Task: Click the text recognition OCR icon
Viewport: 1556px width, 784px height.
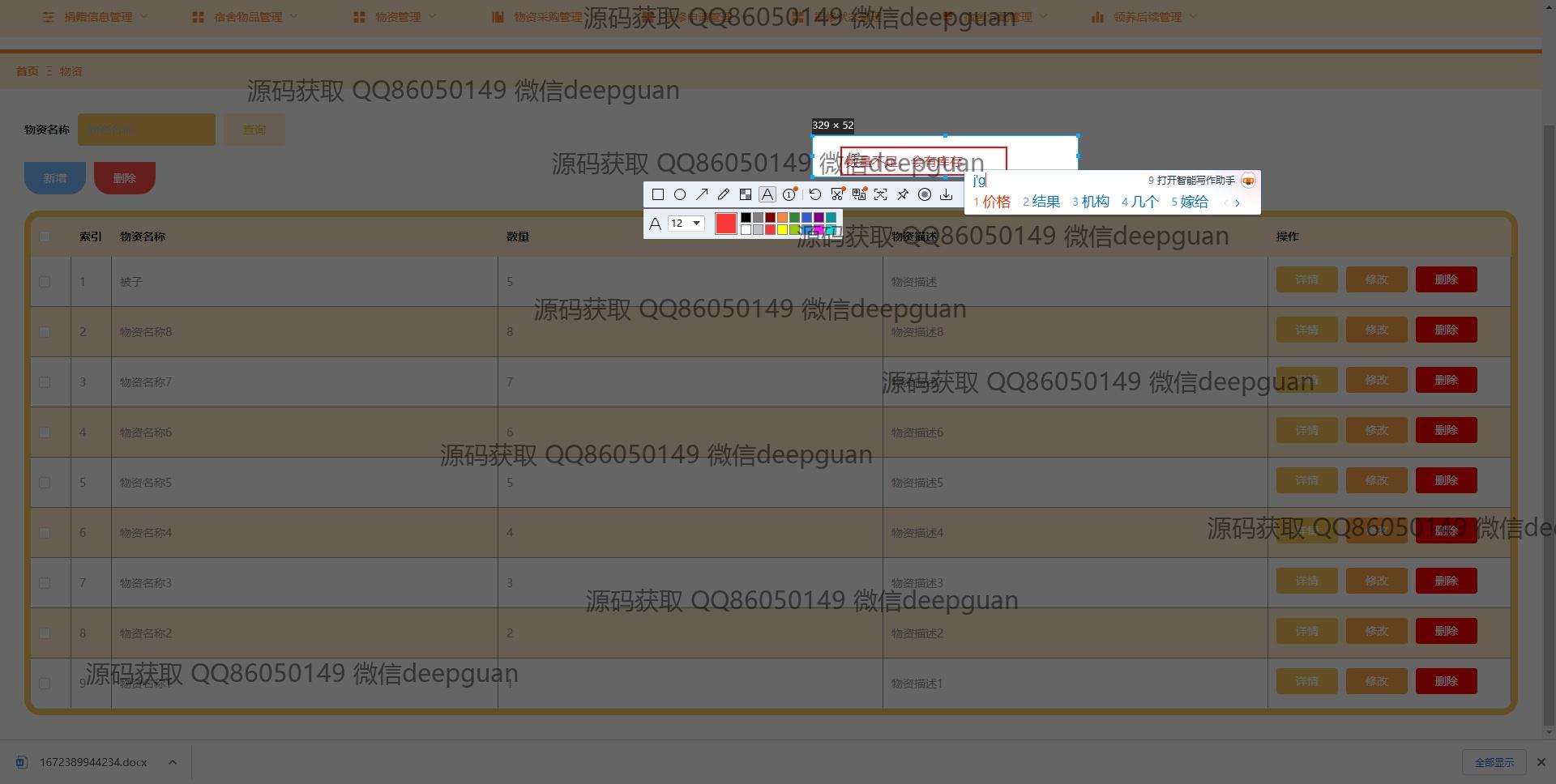Action: 881,194
